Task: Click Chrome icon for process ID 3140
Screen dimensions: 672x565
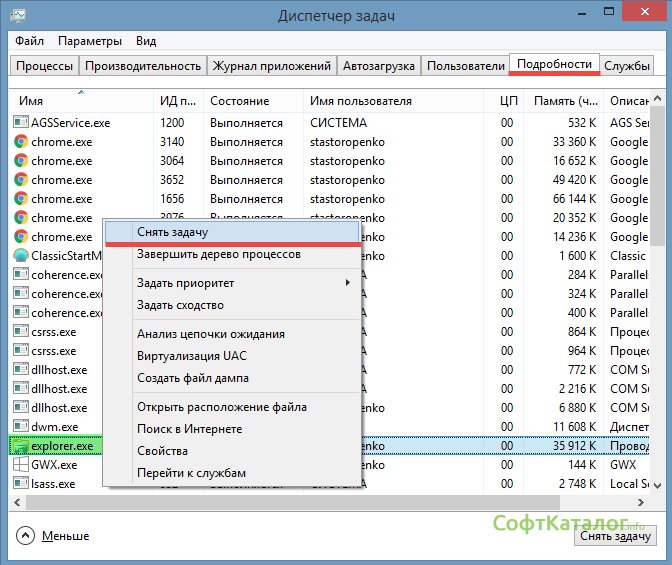Action: point(21,142)
